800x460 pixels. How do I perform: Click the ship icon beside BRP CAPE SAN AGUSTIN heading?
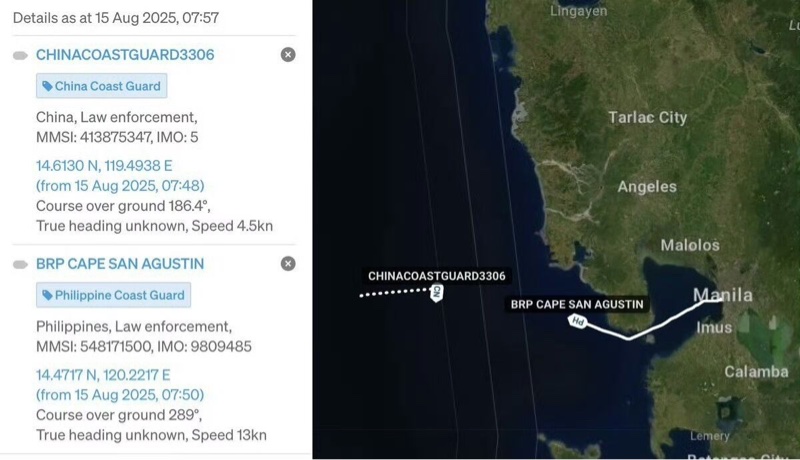coord(20,264)
